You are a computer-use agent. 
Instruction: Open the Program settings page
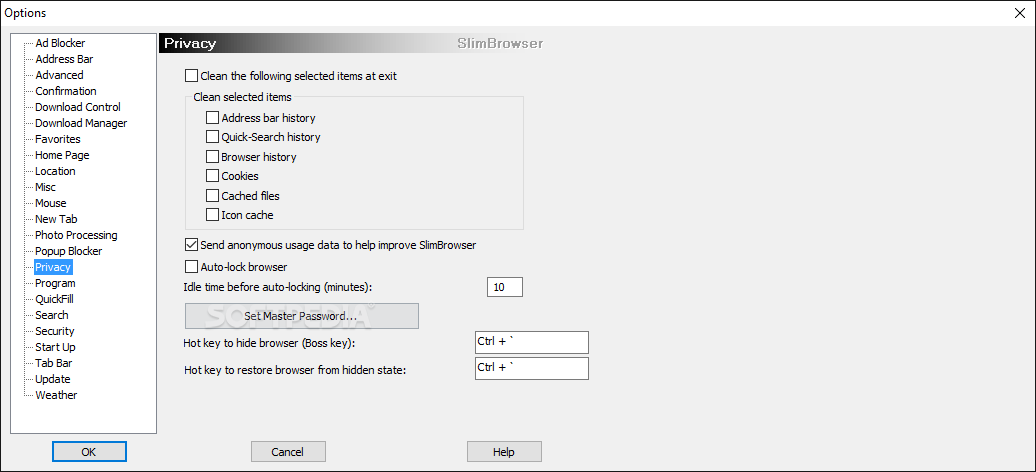pyautogui.click(x=56, y=283)
